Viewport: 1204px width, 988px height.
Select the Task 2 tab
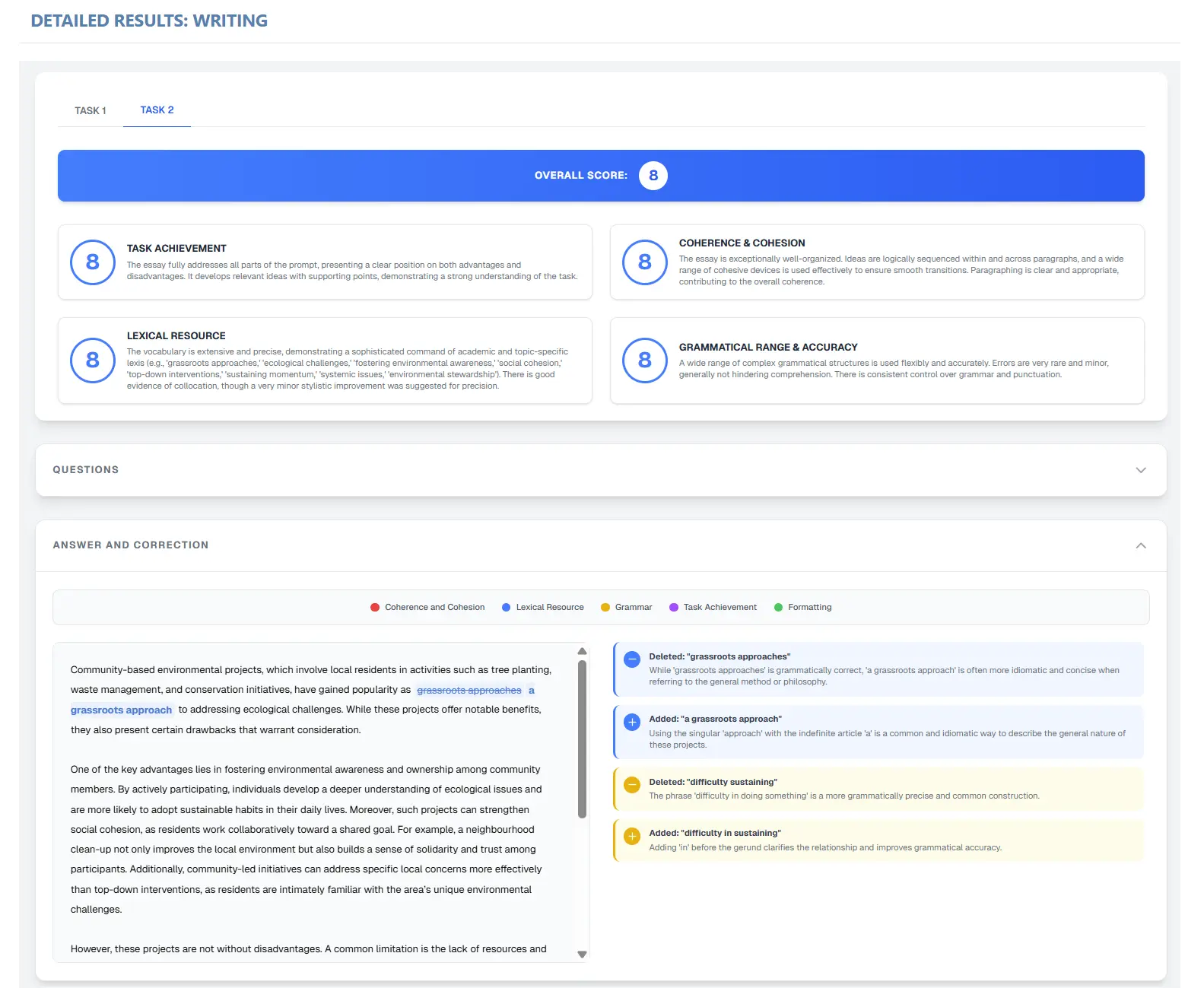pyautogui.click(x=157, y=110)
